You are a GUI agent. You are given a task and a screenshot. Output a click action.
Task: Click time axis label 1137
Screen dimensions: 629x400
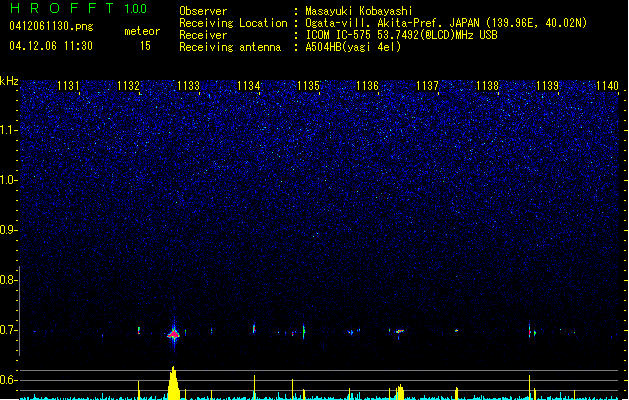(x=428, y=86)
